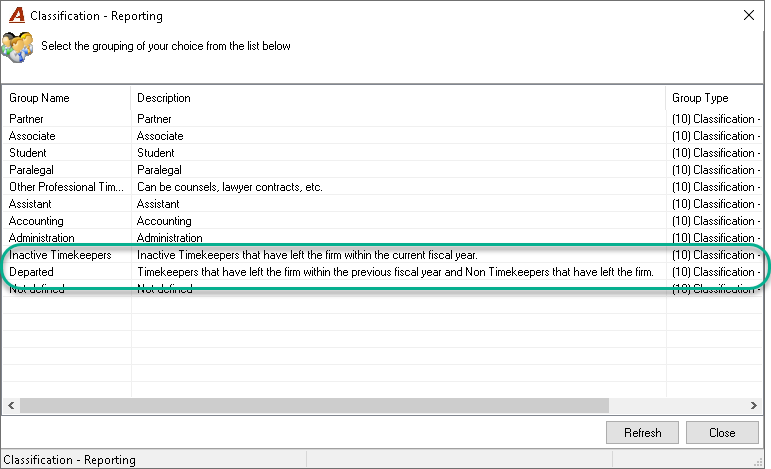Click the Classification - Reporting status bar text
Image resolution: width=771 pixels, height=469 pixels.
click(x=69, y=460)
